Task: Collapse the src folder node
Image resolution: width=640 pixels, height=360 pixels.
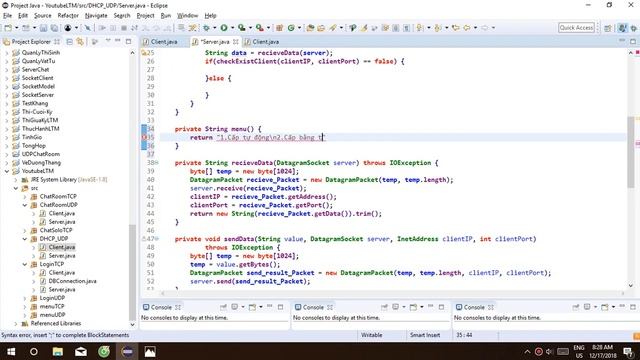Action: pos(16,188)
